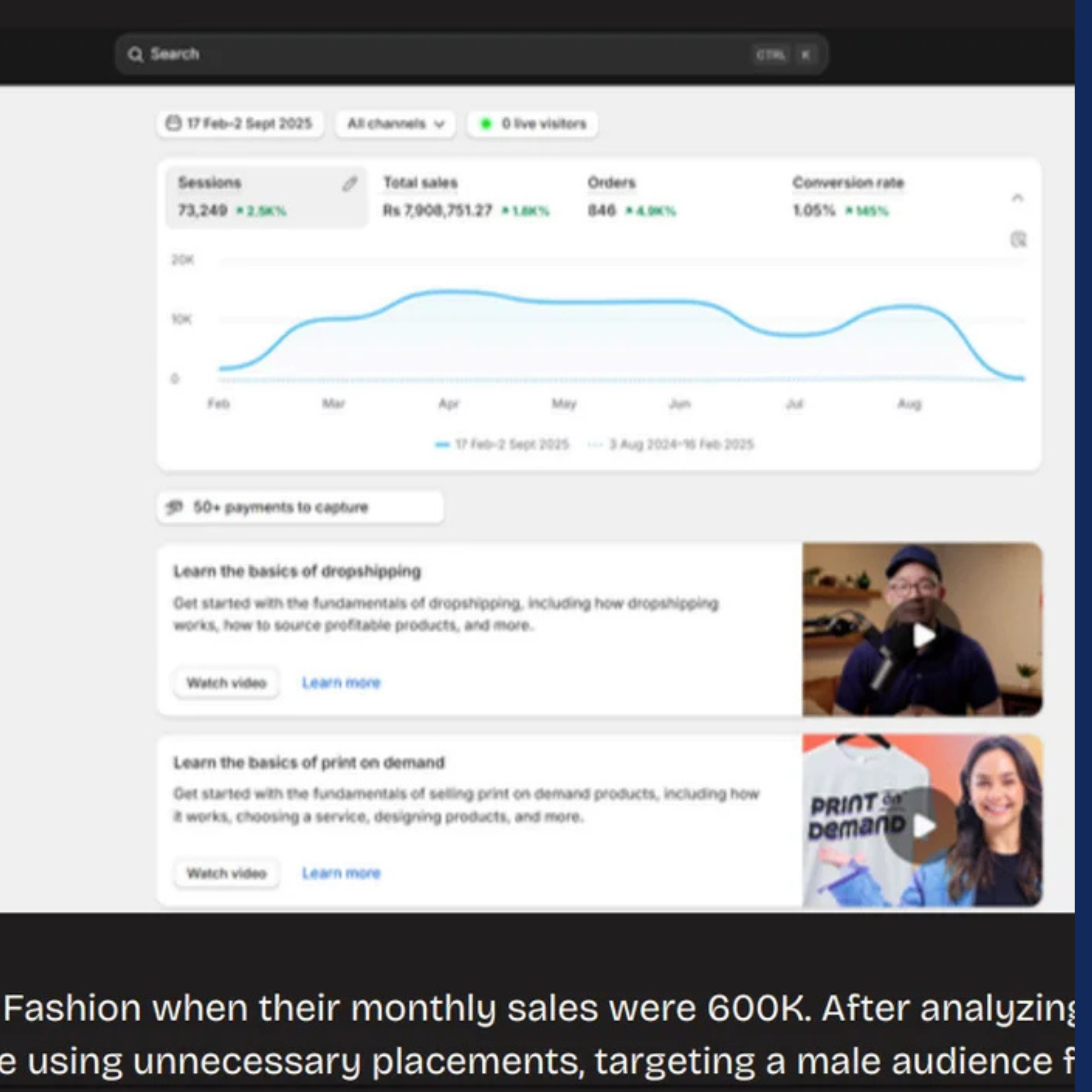Click the search magnifier icon

pyautogui.click(x=135, y=54)
